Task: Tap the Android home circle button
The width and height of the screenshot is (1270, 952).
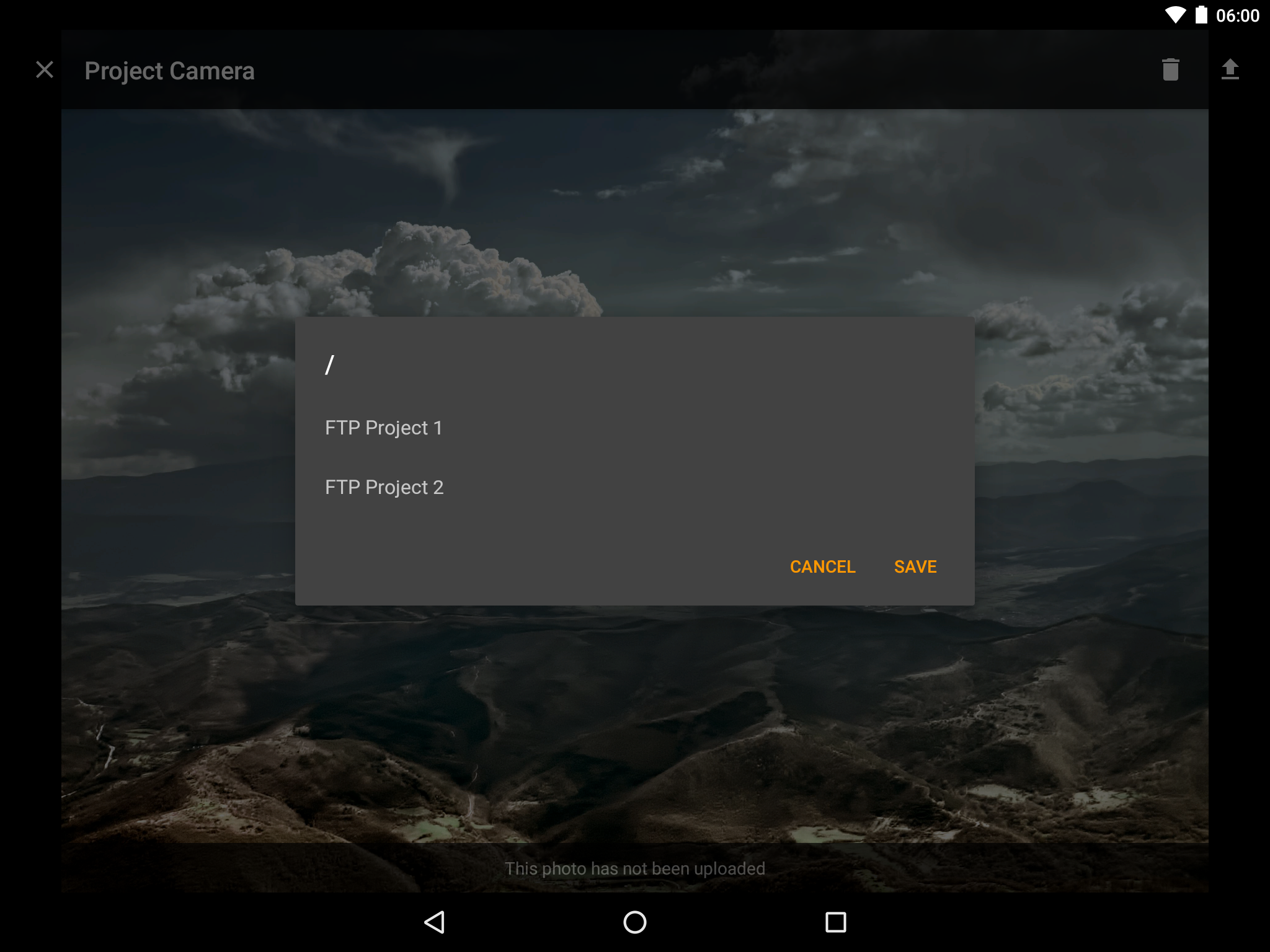Action: coord(634,922)
